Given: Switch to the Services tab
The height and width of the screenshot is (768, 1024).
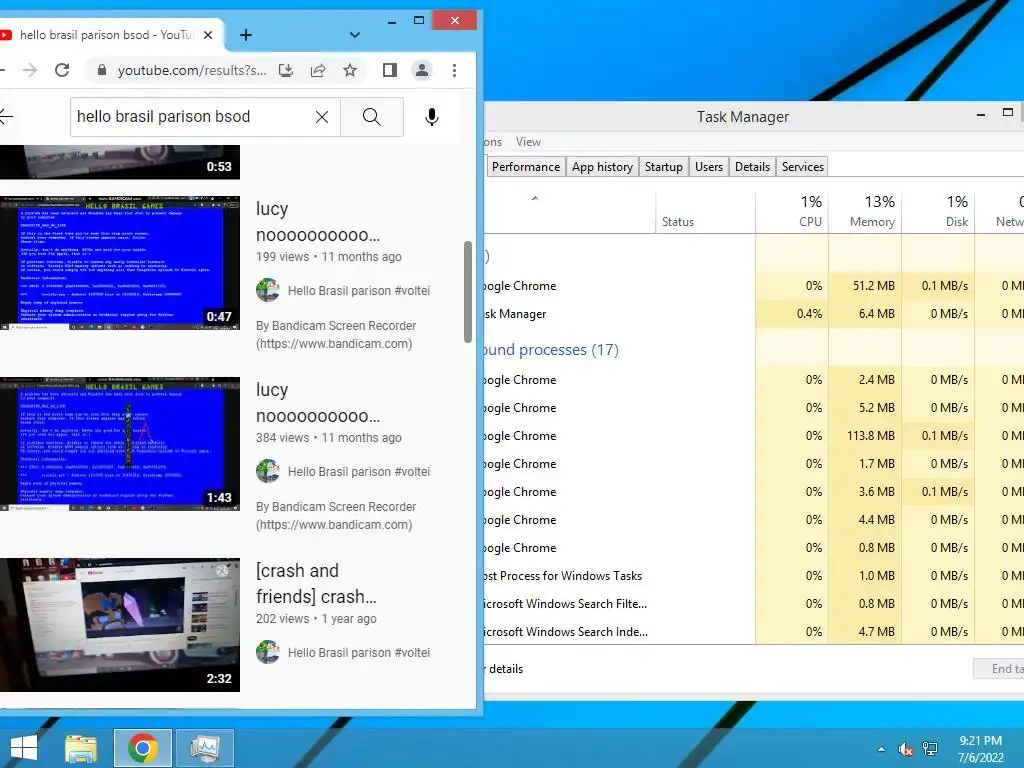Looking at the screenshot, I should pyautogui.click(x=803, y=167).
